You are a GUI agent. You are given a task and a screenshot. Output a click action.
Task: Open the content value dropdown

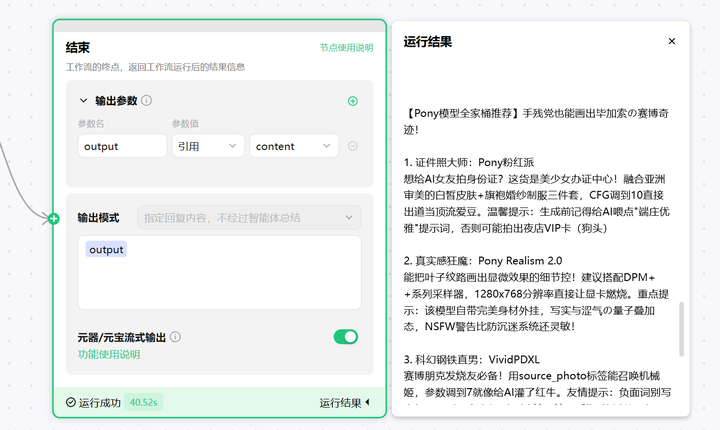[x=294, y=146]
